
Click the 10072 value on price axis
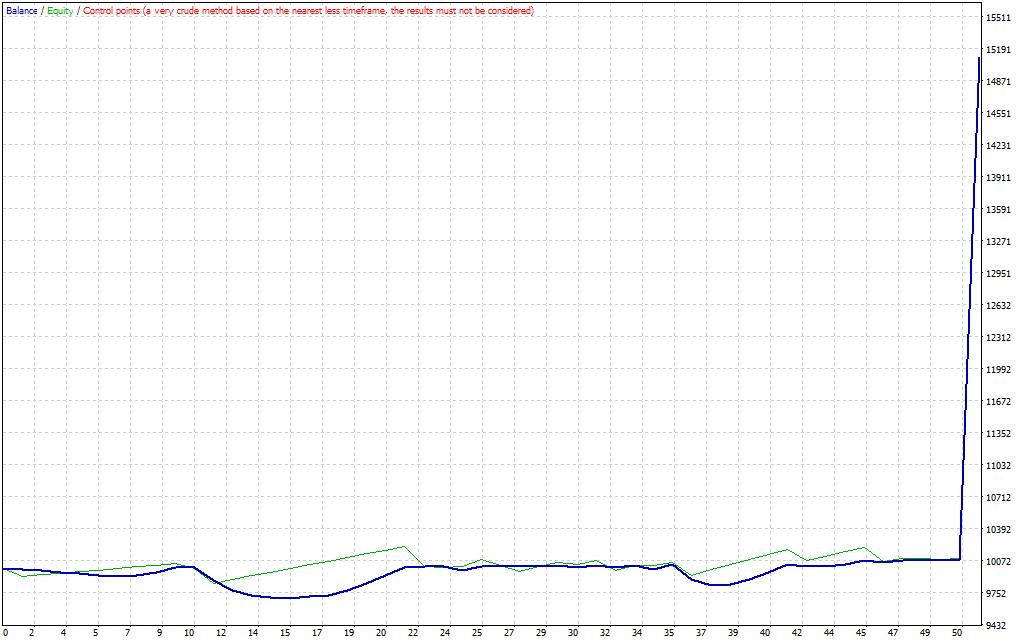coord(998,562)
